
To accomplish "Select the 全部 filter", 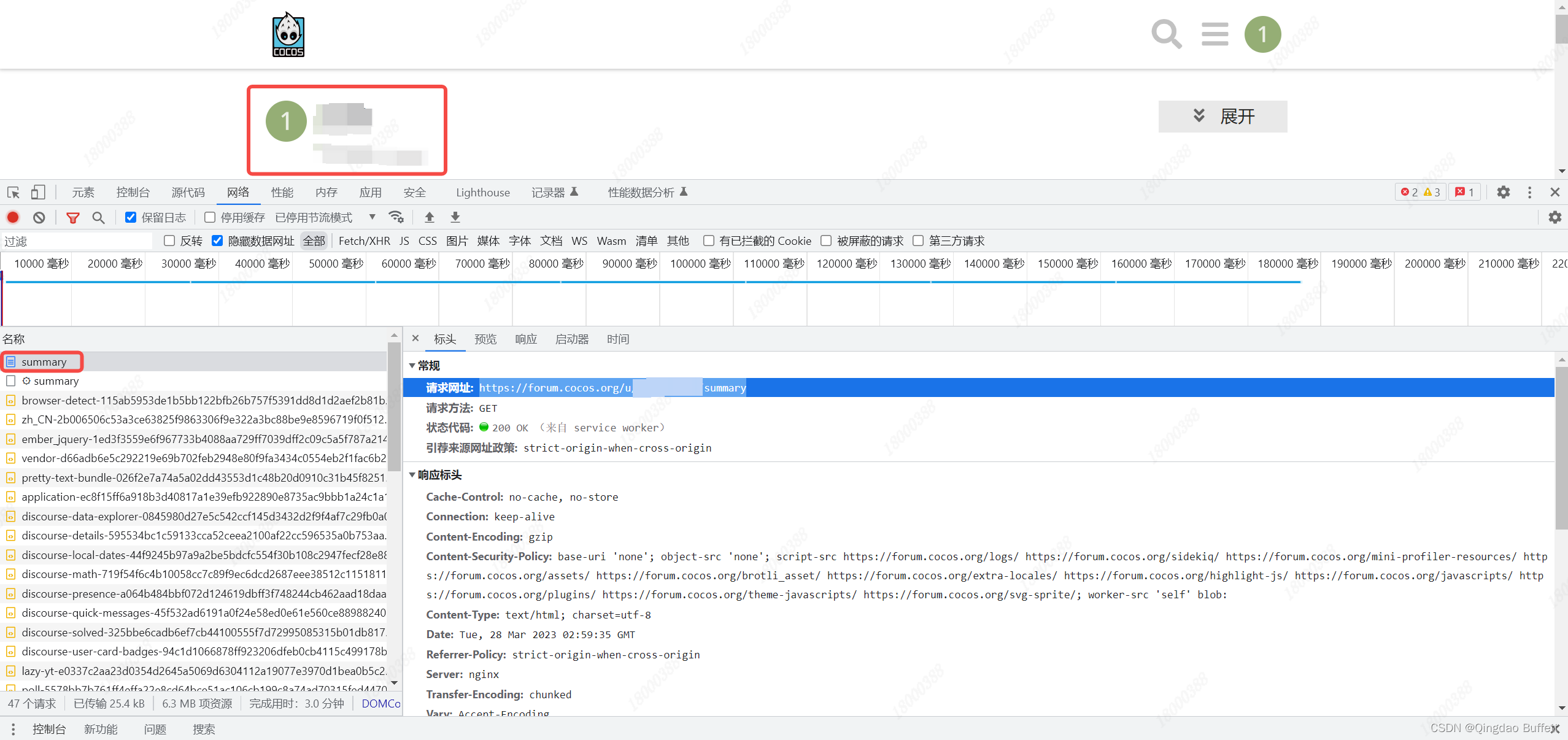I will pyautogui.click(x=314, y=241).
